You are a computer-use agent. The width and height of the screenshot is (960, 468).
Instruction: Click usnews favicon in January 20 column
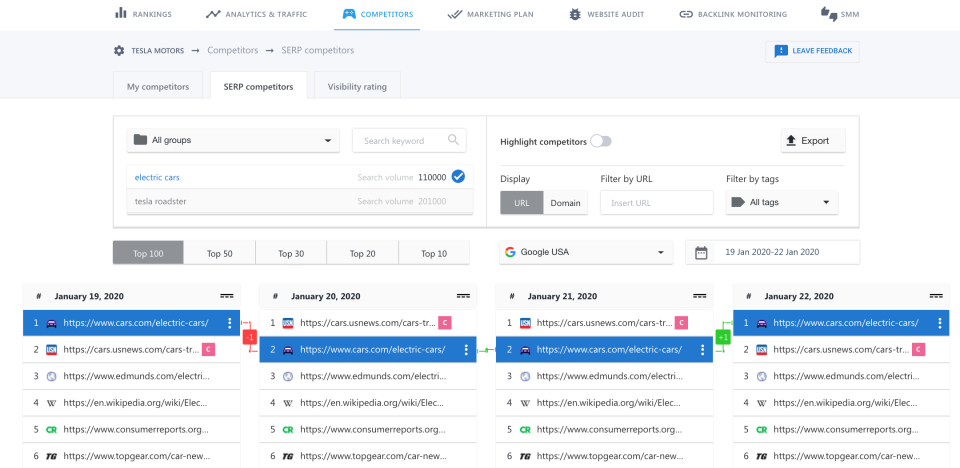pyautogui.click(x=288, y=323)
